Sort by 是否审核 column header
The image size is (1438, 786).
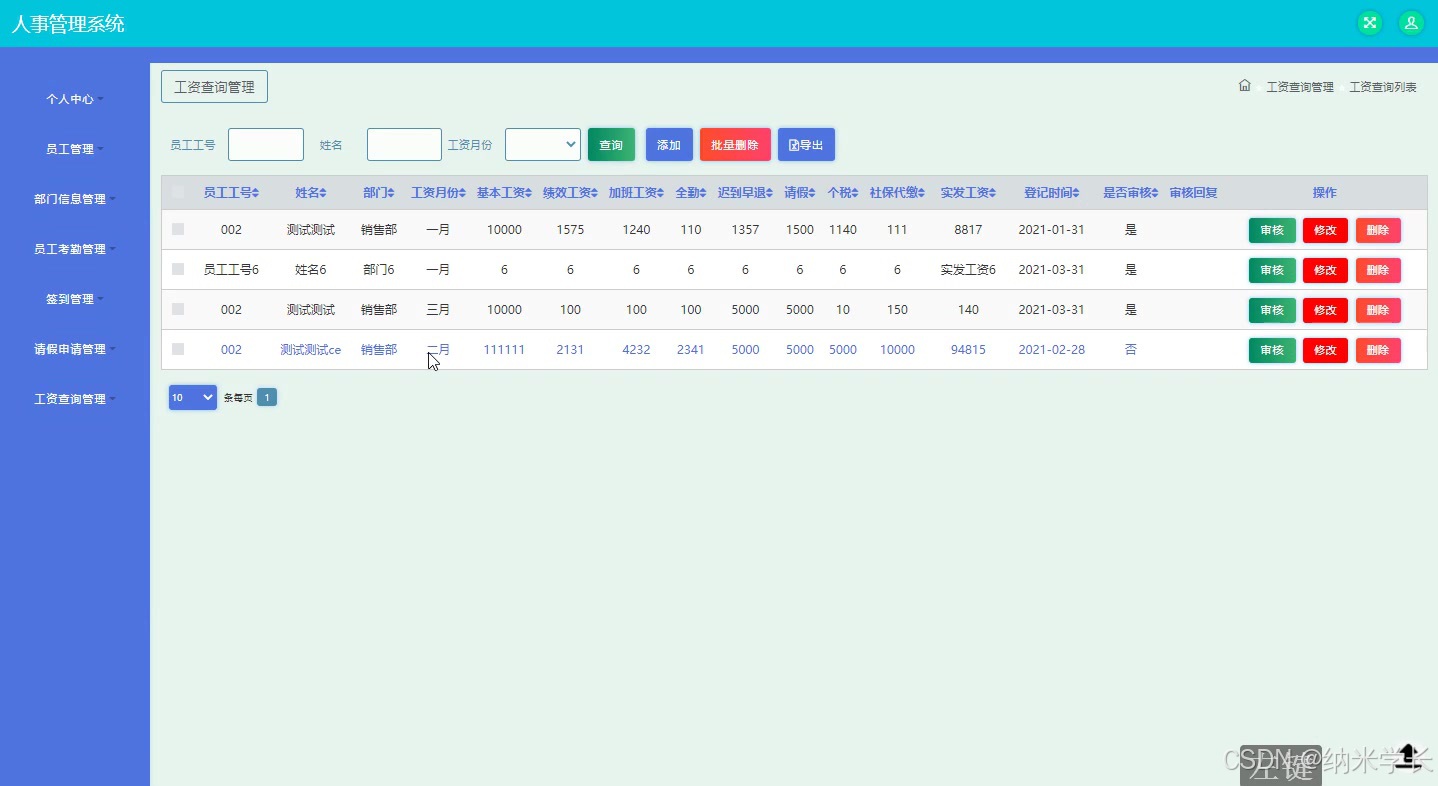coord(1131,193)
